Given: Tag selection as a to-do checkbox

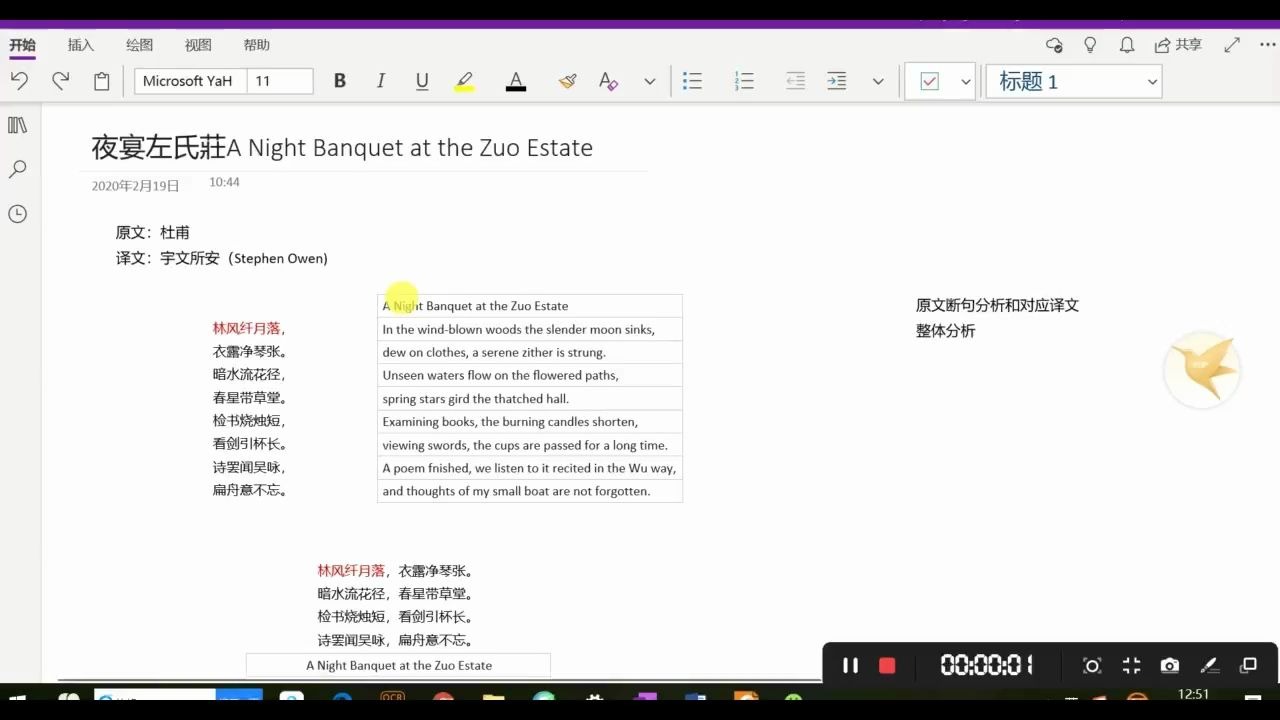Looking at the screenshot, I should click(930, 82).
